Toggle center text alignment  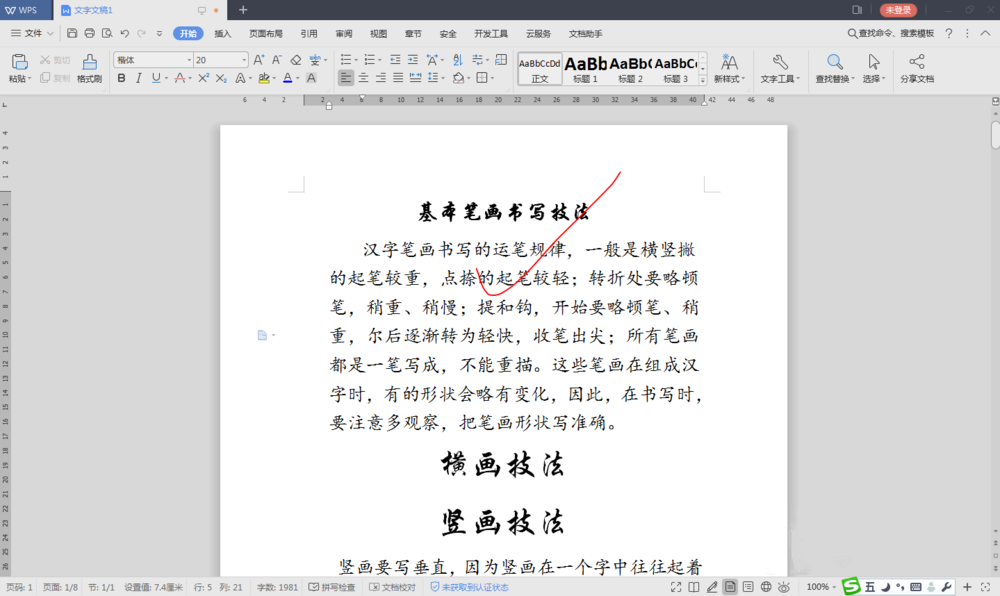363,78
